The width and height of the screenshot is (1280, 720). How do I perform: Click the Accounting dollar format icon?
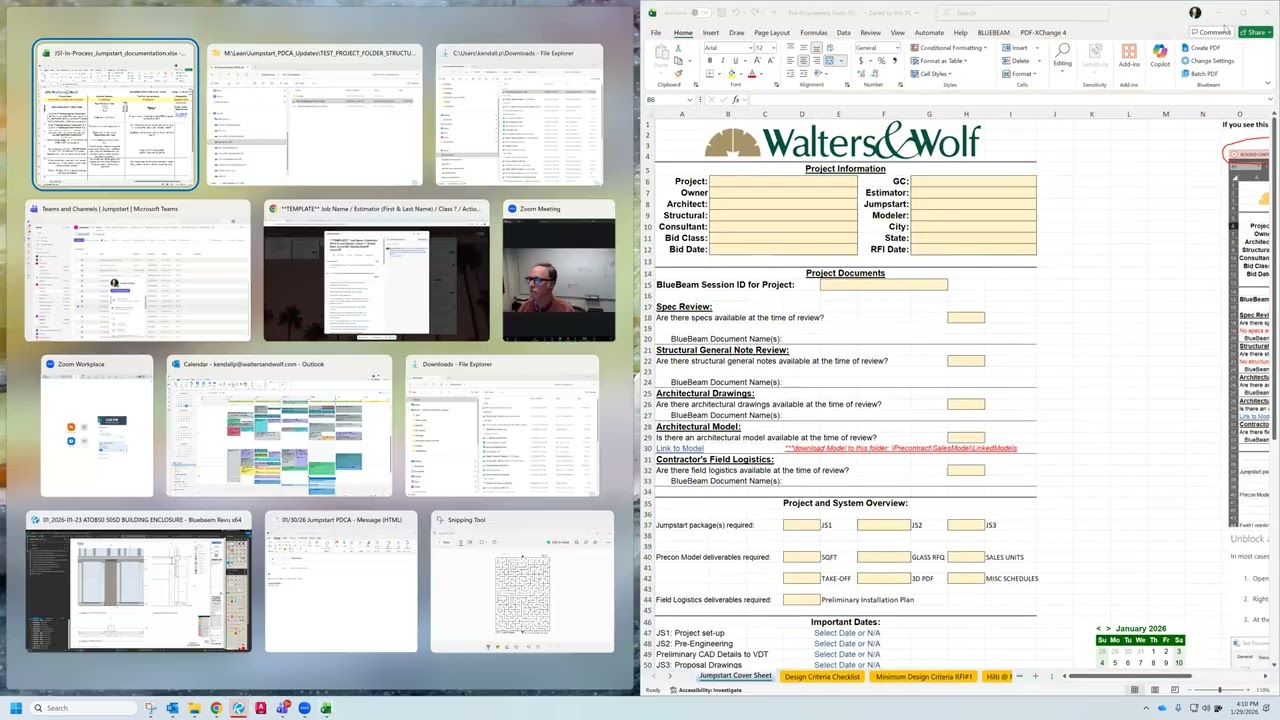(x=860, y=61)
